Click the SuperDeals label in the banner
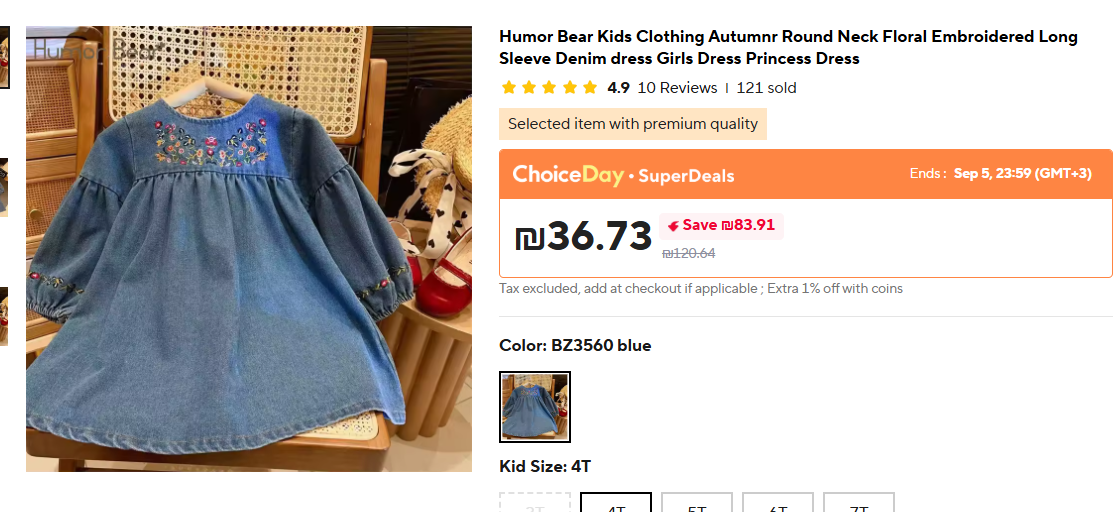The width and height of the screenshot is (1120, 512). pos(686,176)
